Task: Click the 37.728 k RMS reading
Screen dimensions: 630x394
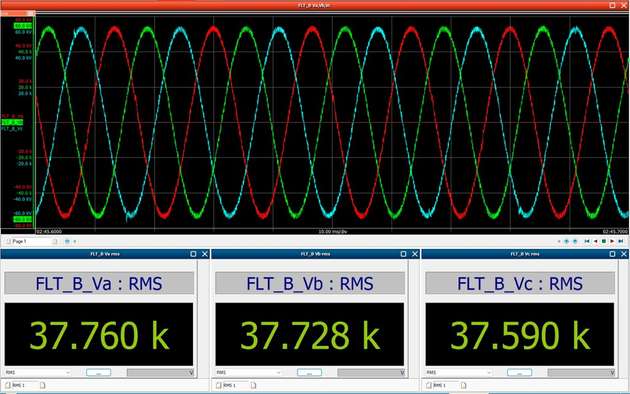Action: point(310,335)
